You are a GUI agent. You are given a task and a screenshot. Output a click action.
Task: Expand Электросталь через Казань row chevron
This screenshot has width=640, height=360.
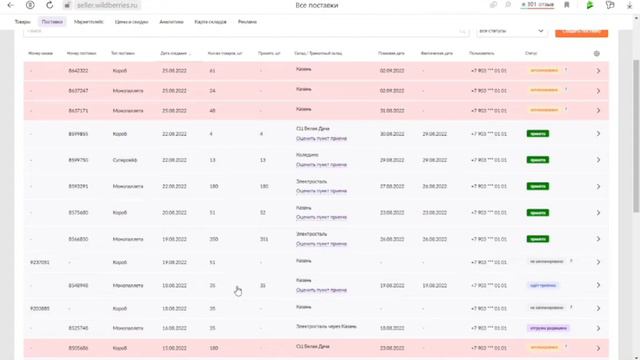click(x=598, y=328)
